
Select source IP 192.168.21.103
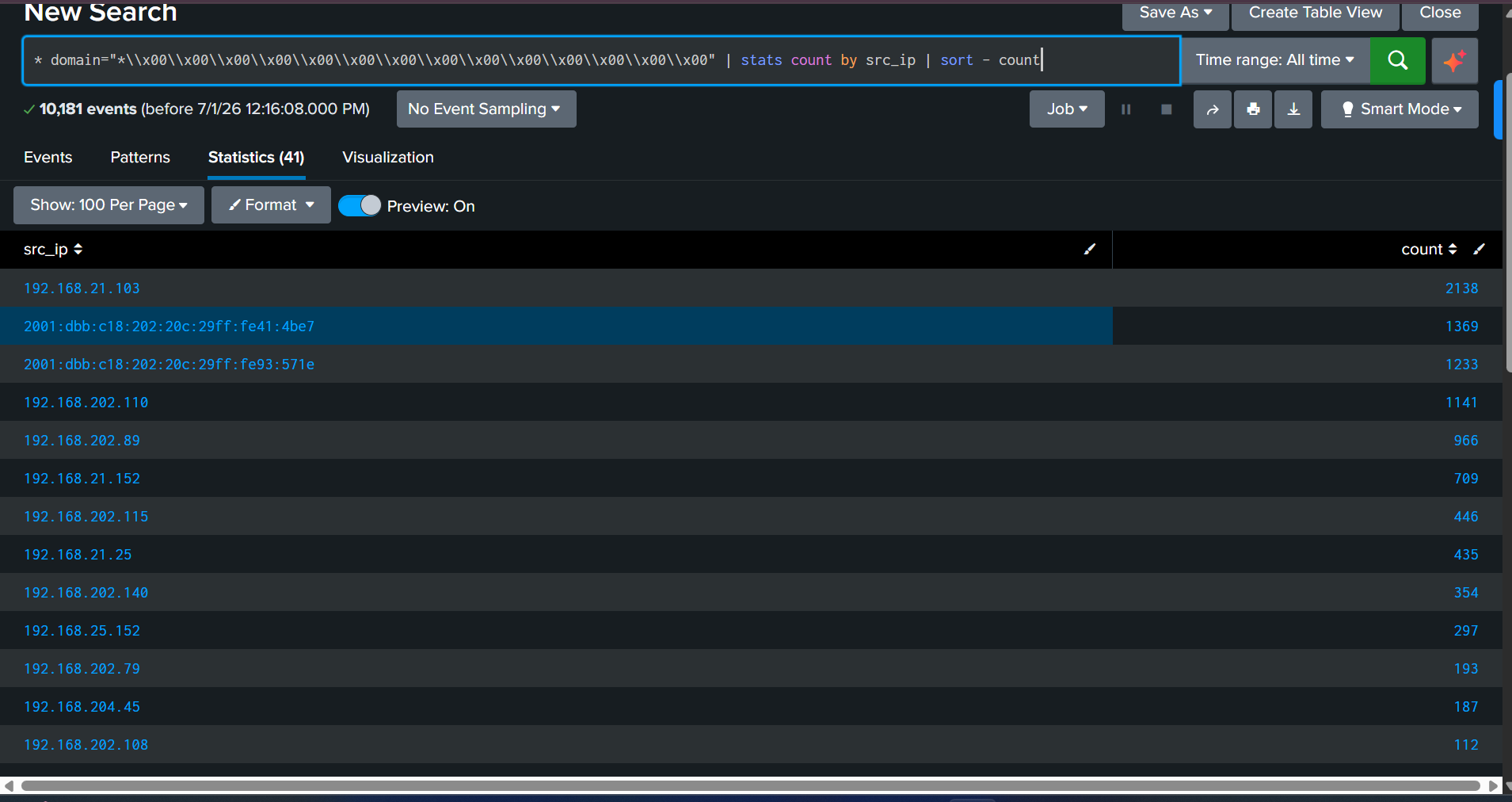click(82, 288)
